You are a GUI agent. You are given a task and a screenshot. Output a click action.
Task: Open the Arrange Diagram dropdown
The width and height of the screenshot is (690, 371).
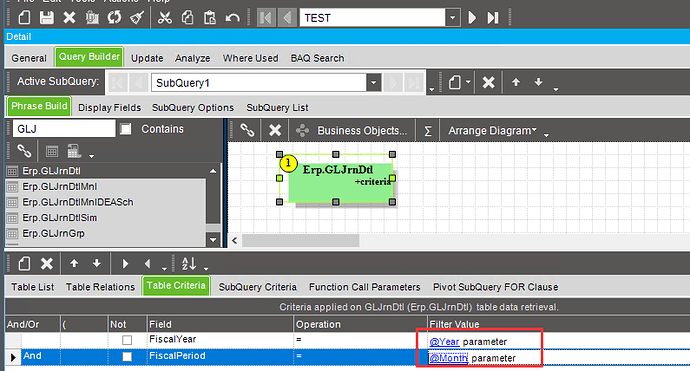[x=492, y=131]
